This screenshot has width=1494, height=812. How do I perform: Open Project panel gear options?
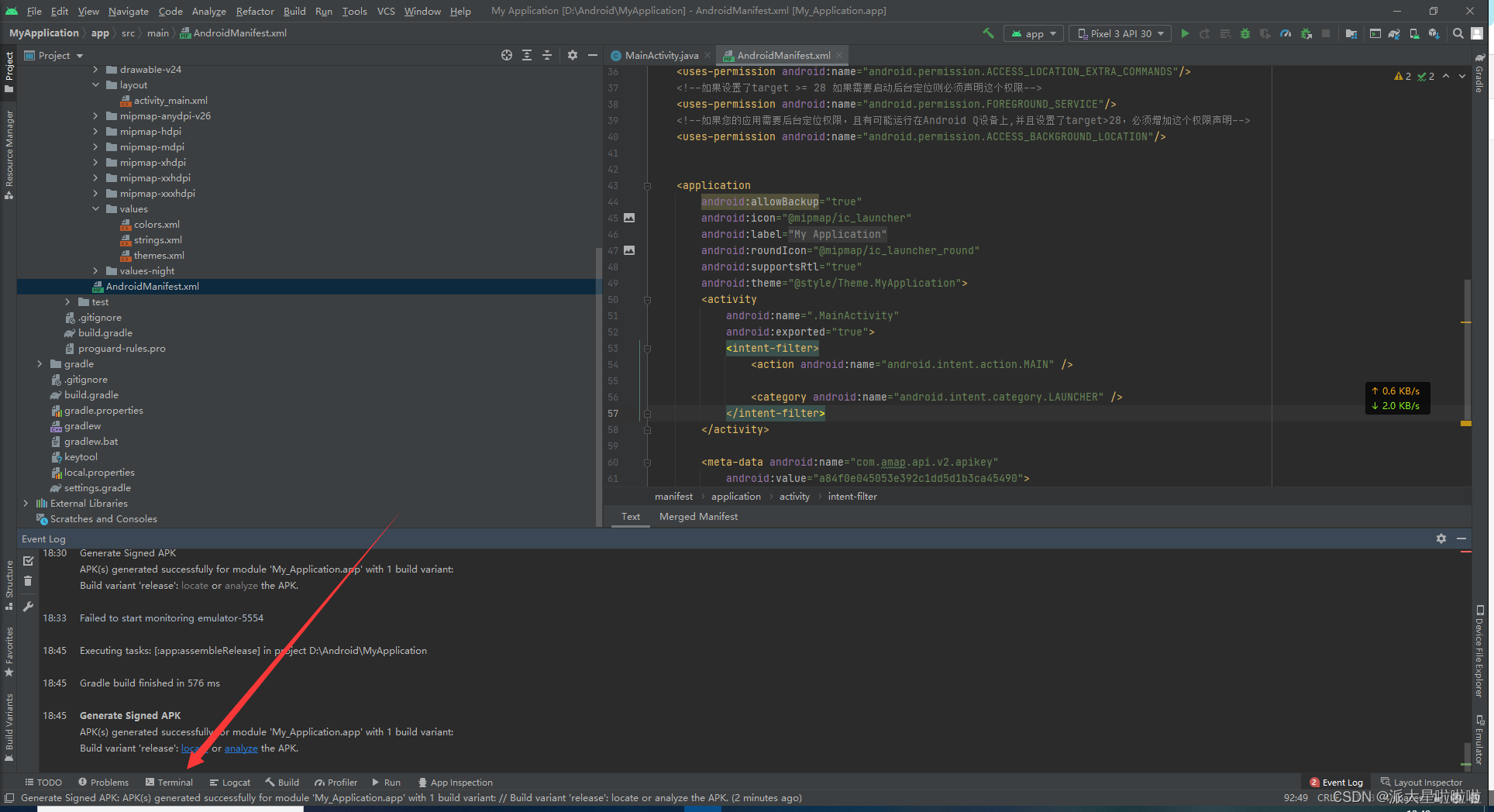[x=573, y=55]
